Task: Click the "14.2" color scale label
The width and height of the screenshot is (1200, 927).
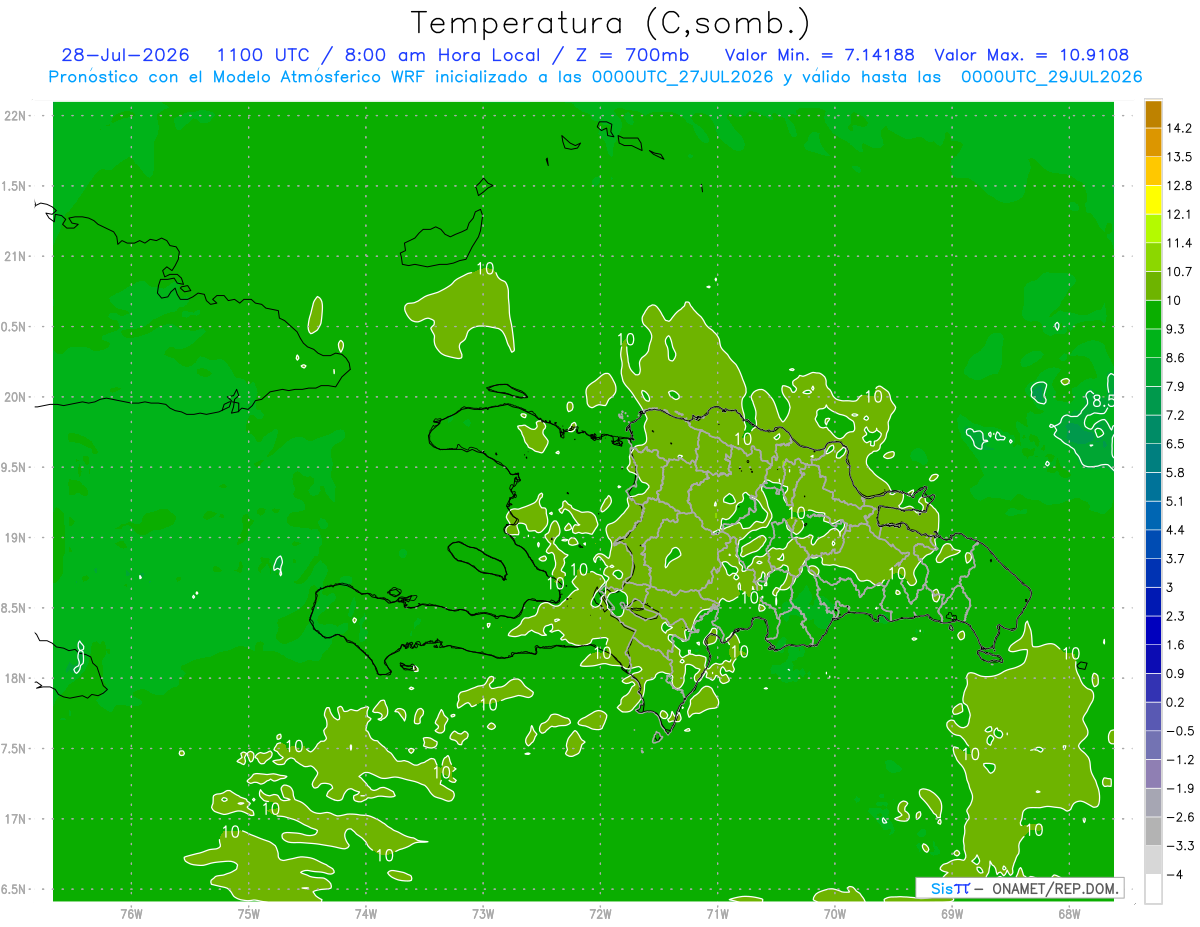Action: click(1180, 129)
